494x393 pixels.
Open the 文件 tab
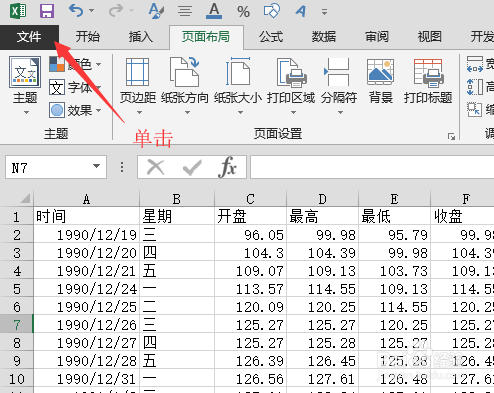29,37
